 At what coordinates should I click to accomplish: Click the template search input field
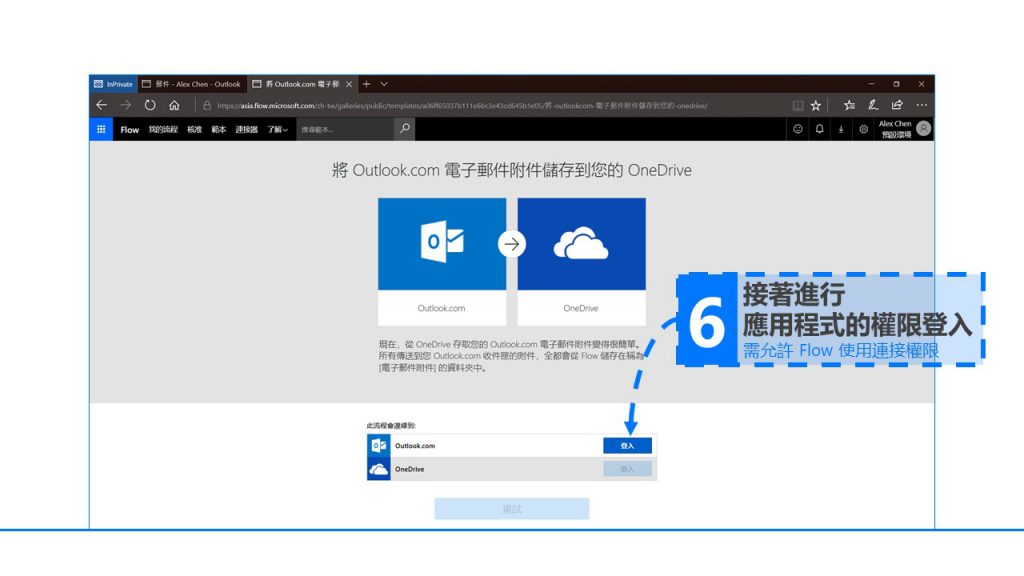[x=346, y=129]
